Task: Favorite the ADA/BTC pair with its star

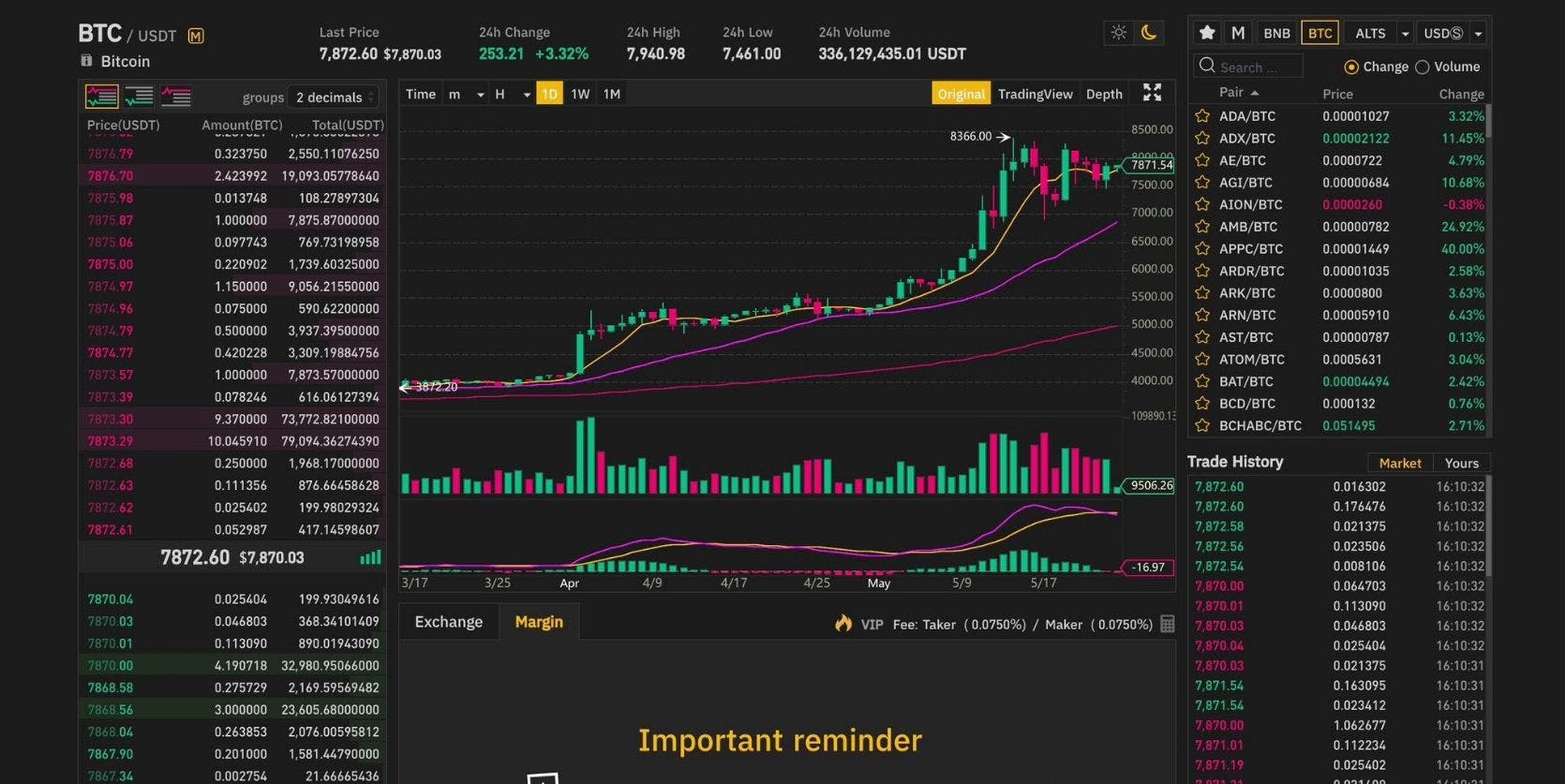Action: tap(1202, 115)
